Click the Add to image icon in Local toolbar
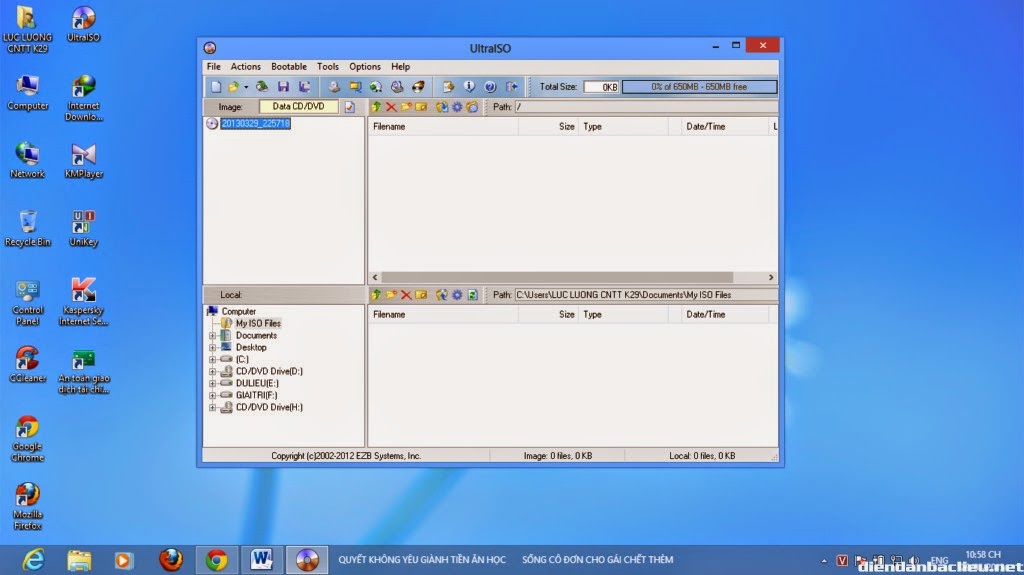 [442, 295]
